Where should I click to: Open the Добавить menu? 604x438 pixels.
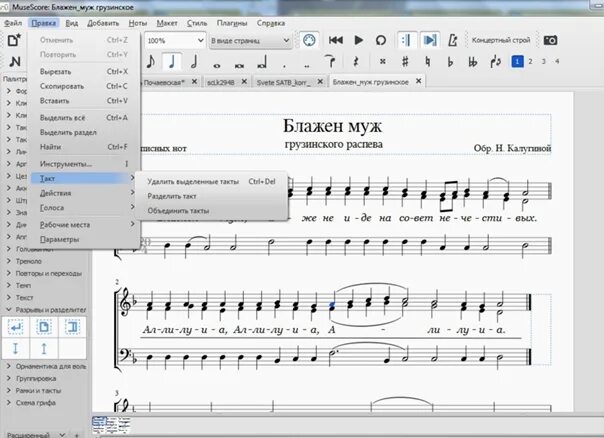103,23
